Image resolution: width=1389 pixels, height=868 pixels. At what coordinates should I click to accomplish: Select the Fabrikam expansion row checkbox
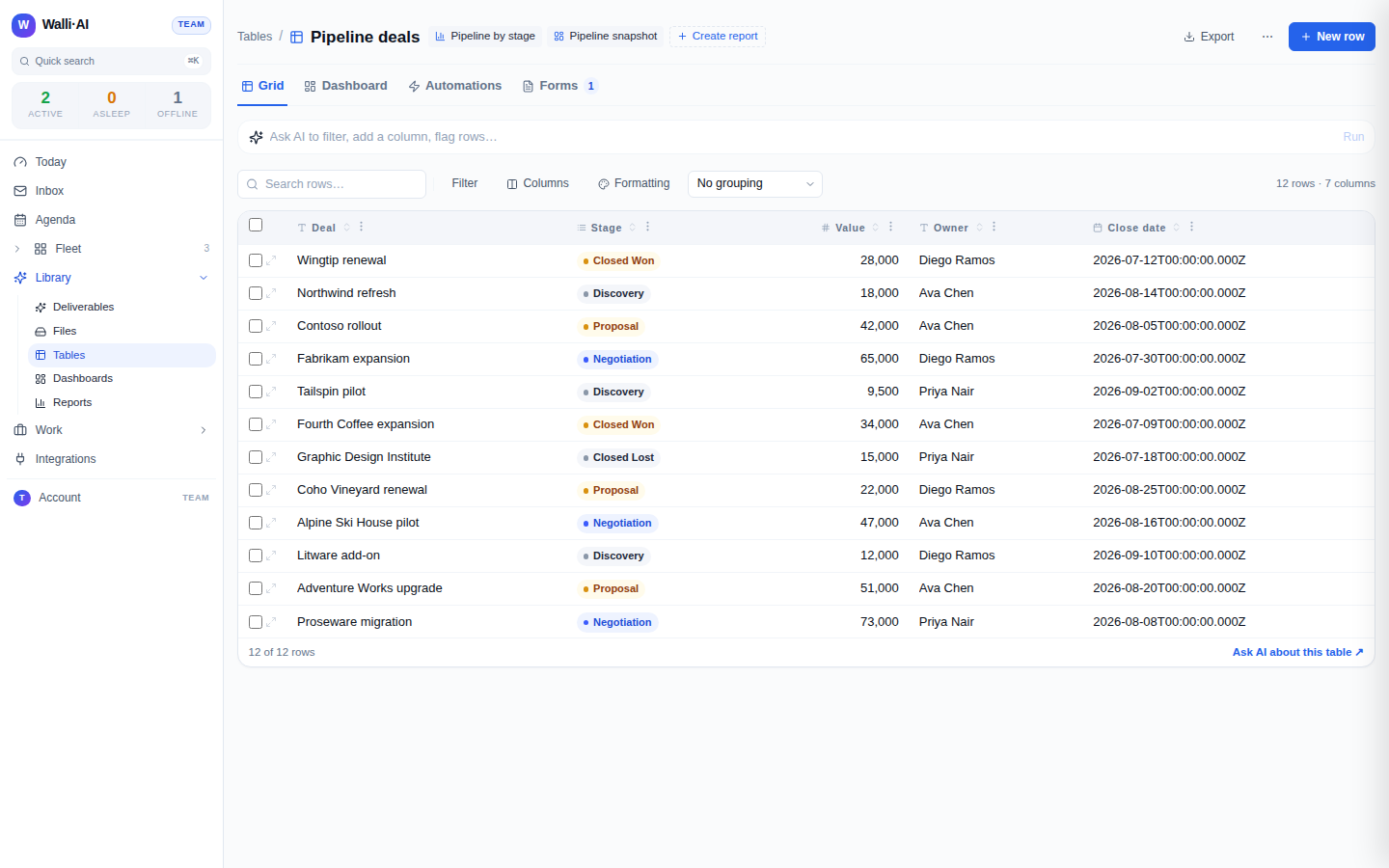click(256, 359)
